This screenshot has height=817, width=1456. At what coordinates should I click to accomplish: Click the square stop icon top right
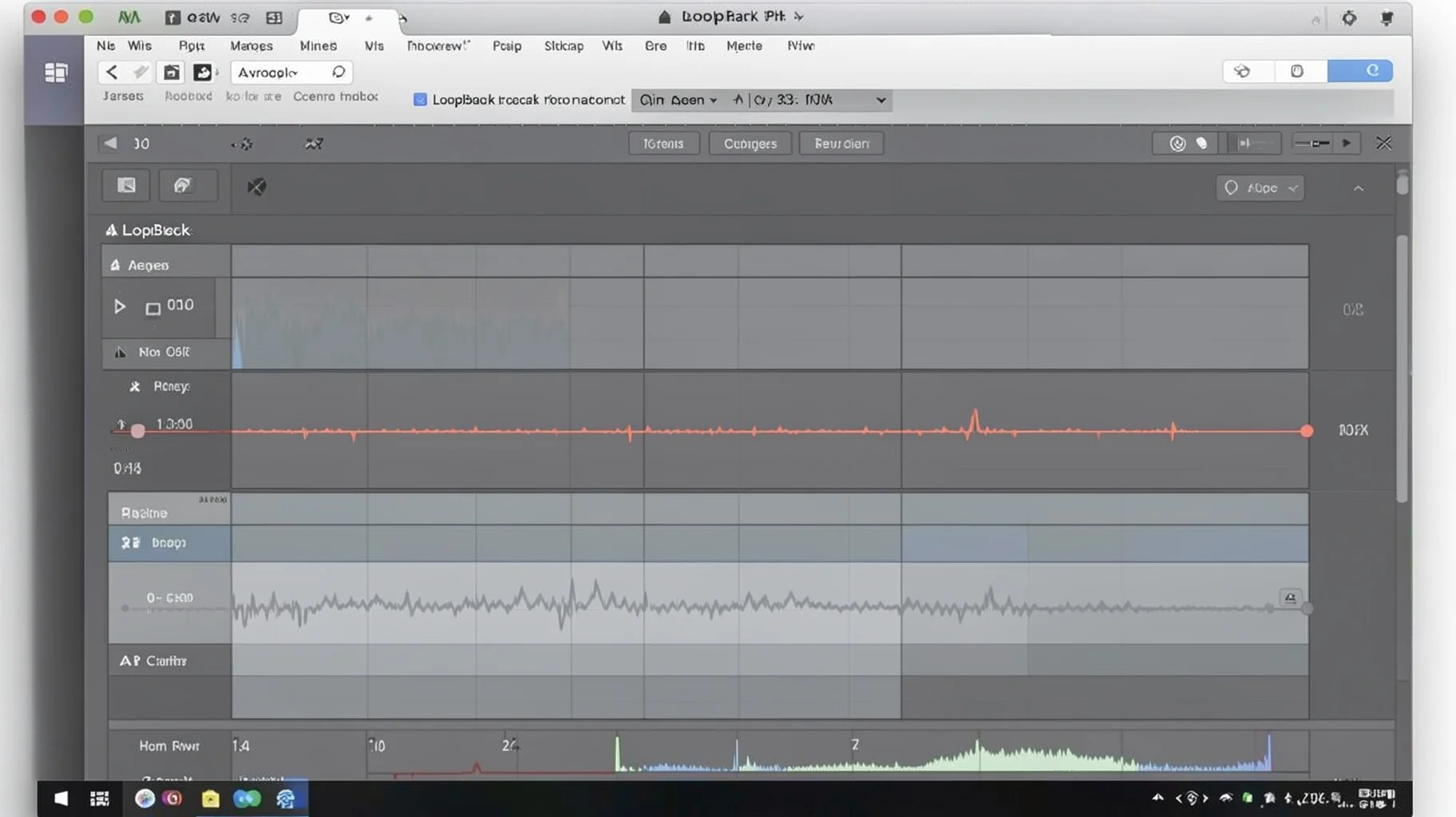pos(1297,71)
